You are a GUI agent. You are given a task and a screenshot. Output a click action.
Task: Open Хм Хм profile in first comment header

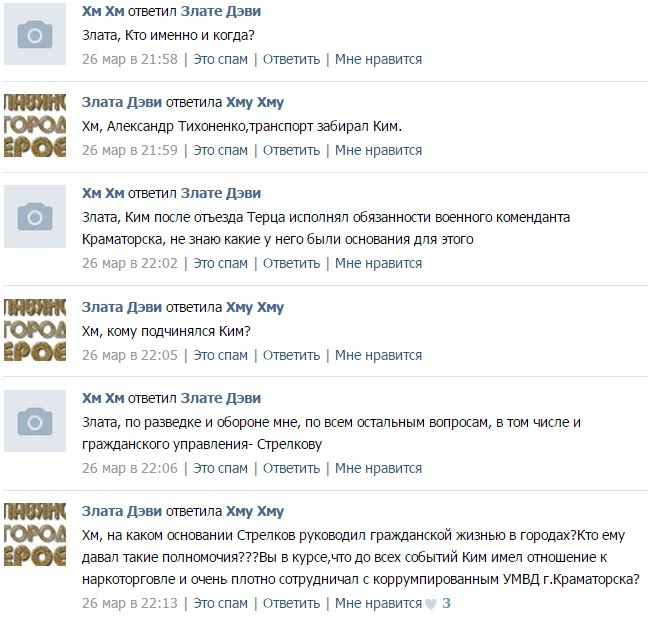point(103,11)
